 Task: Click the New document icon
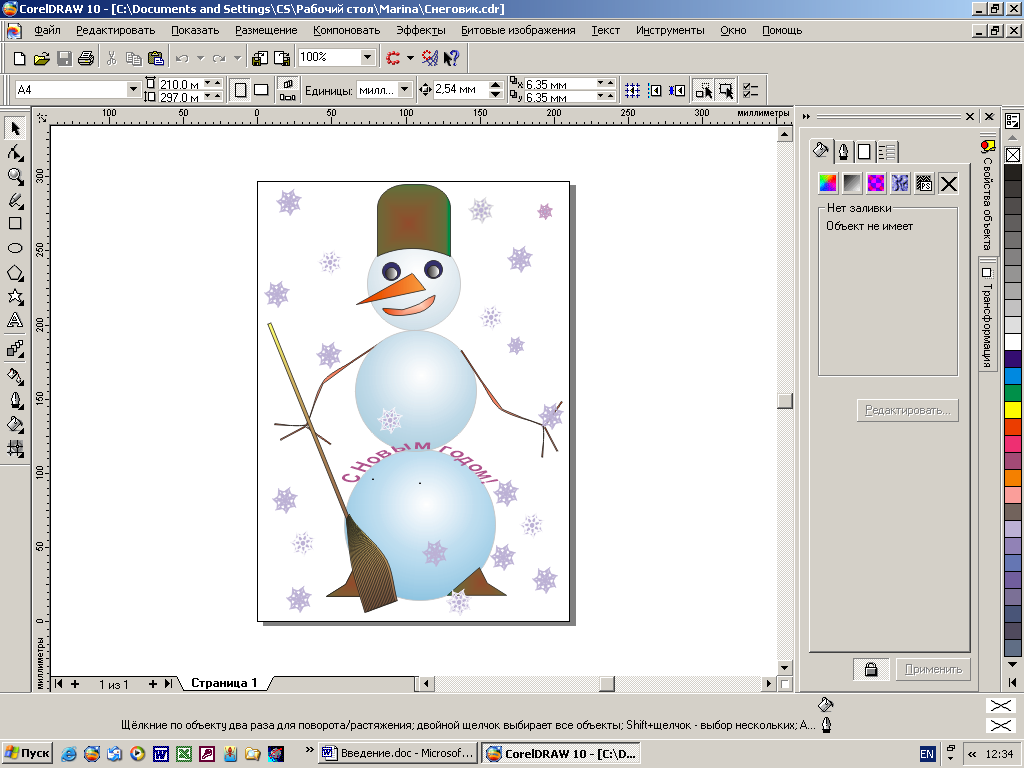point(20,58)
